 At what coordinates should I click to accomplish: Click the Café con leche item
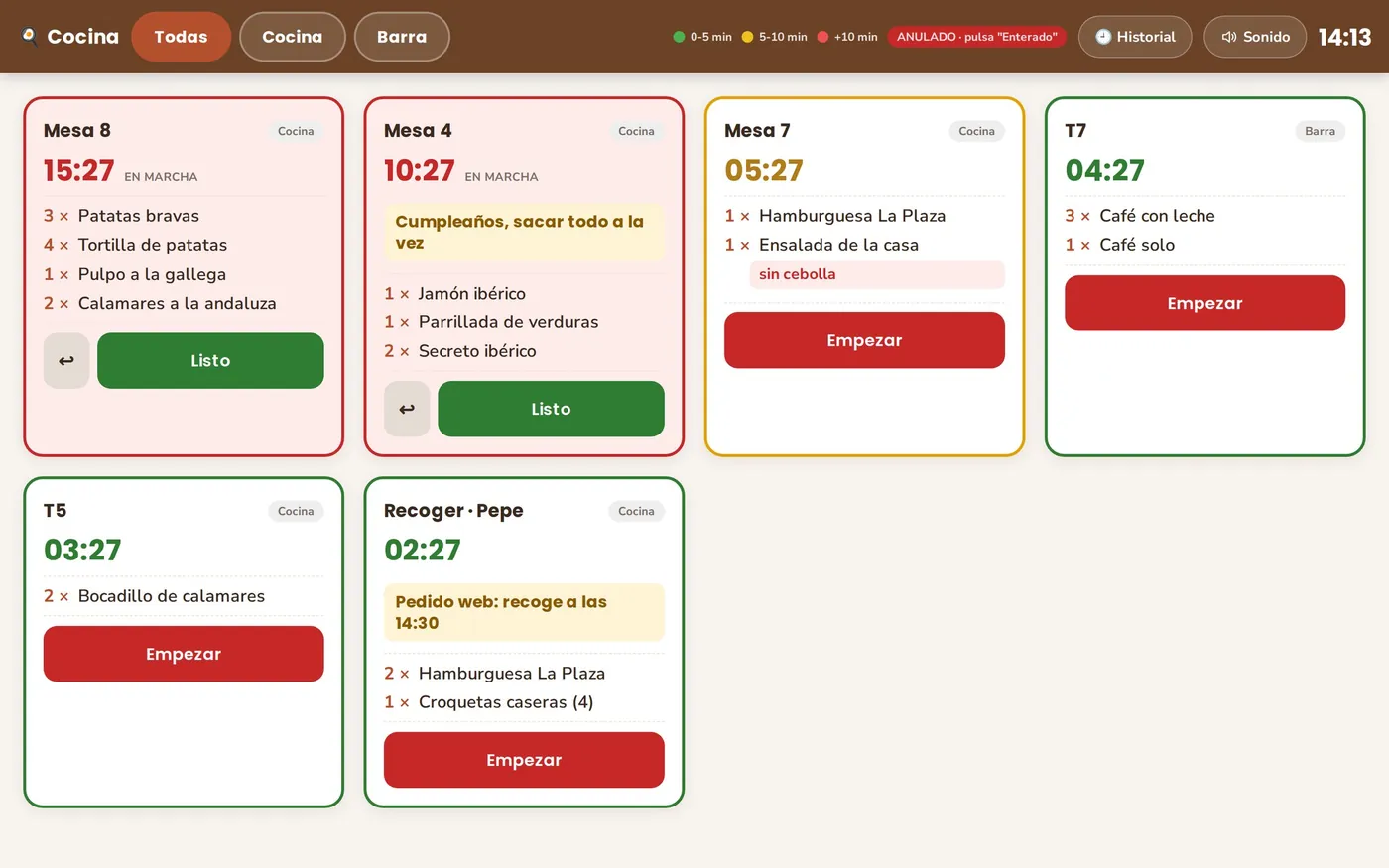pyautogui.click(x=1204, y=216)
